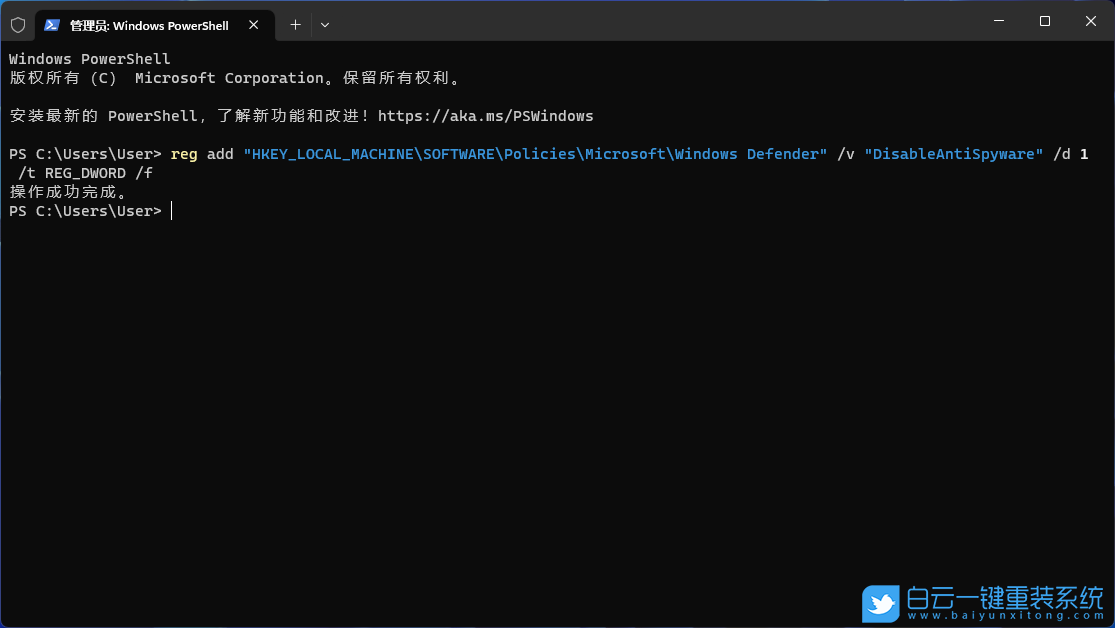Image resolution: width=1115 pixels, height=628 pixels.
Task: Open a new terminal tab with the plus button
Action: tap(295, 24)
